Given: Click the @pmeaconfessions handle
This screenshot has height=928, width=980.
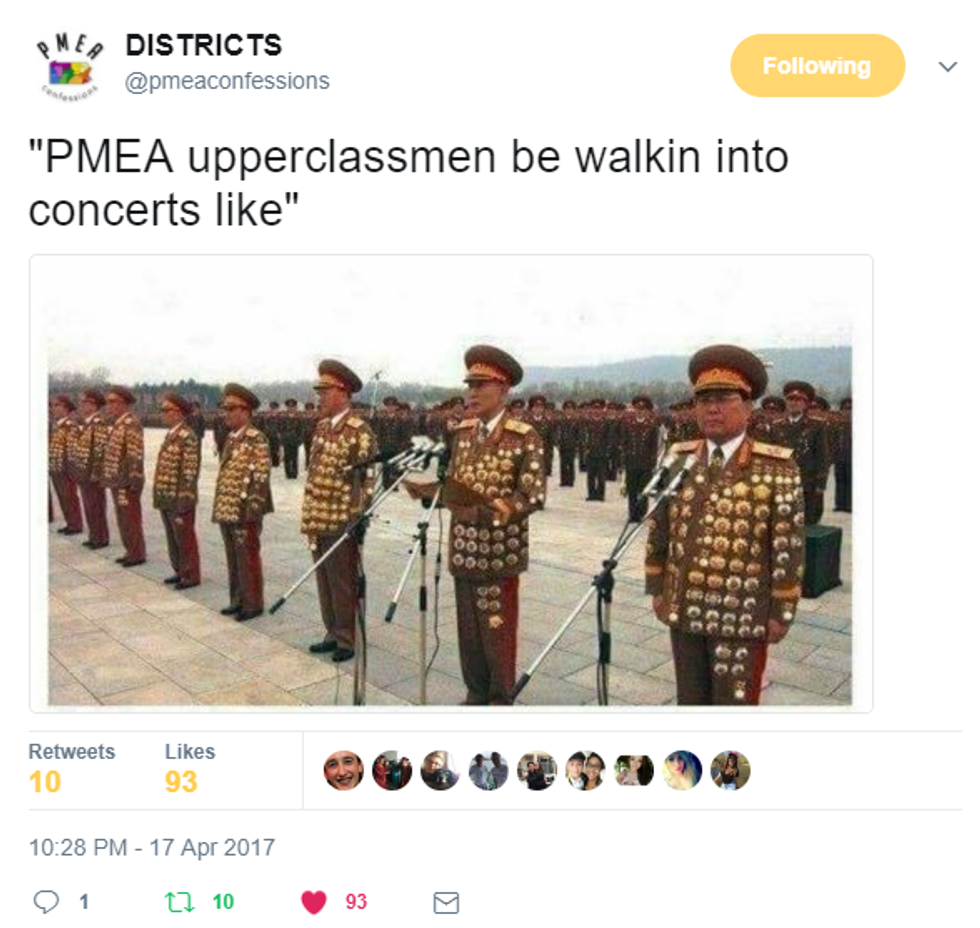Looking at the screenshot, I should point(228,81).
